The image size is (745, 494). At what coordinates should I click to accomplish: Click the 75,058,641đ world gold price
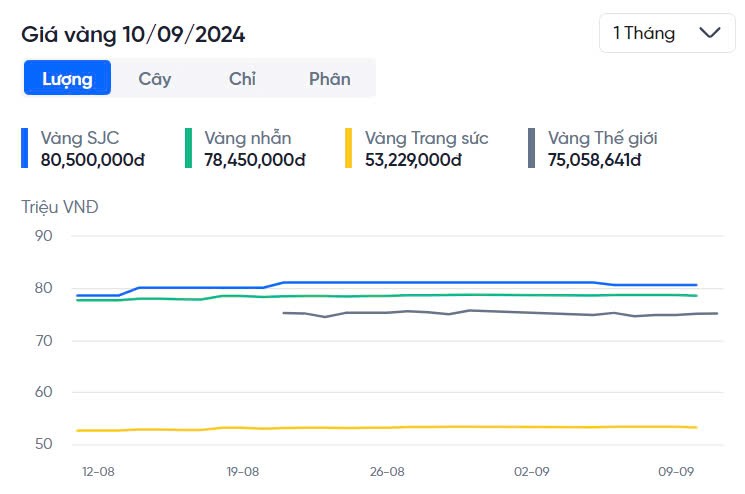pos(594,159)
